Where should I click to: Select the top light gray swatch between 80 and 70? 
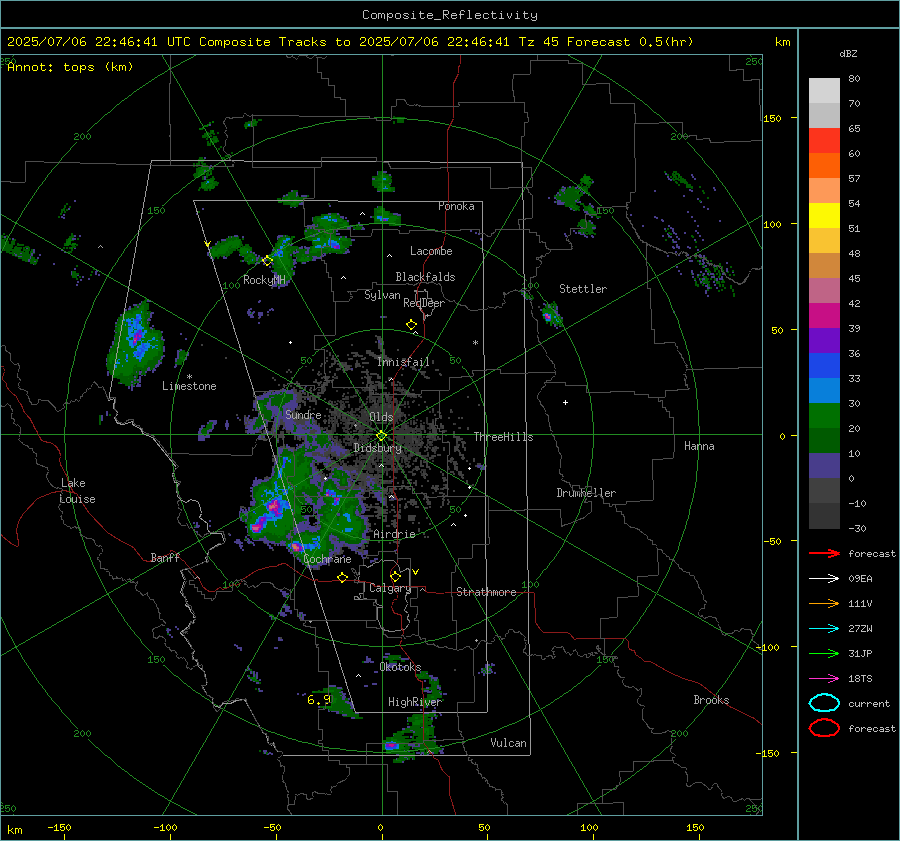pos(824,91)
